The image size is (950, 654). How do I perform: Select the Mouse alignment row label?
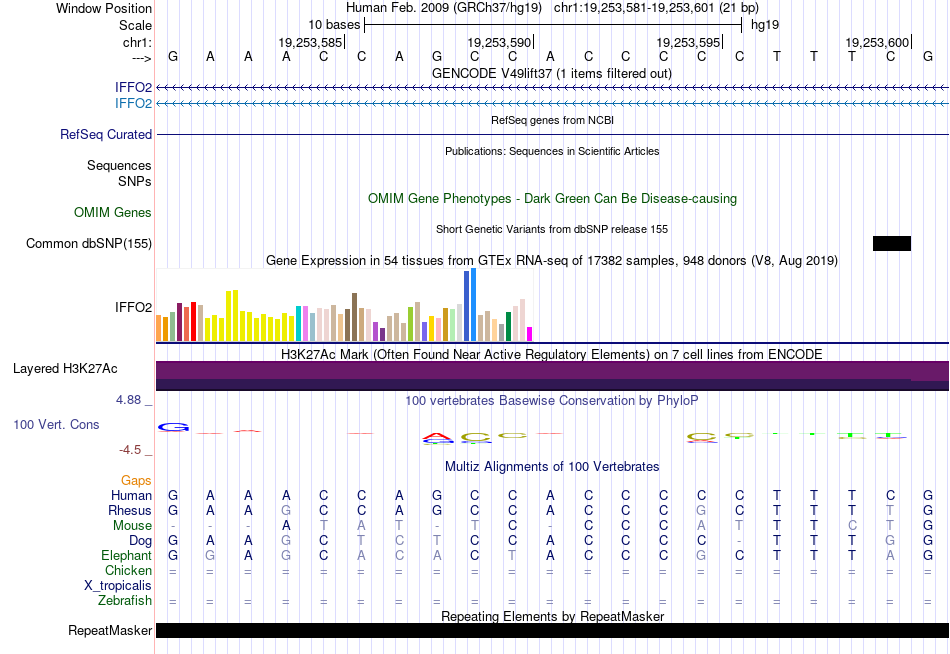click(x=132, y=526)
